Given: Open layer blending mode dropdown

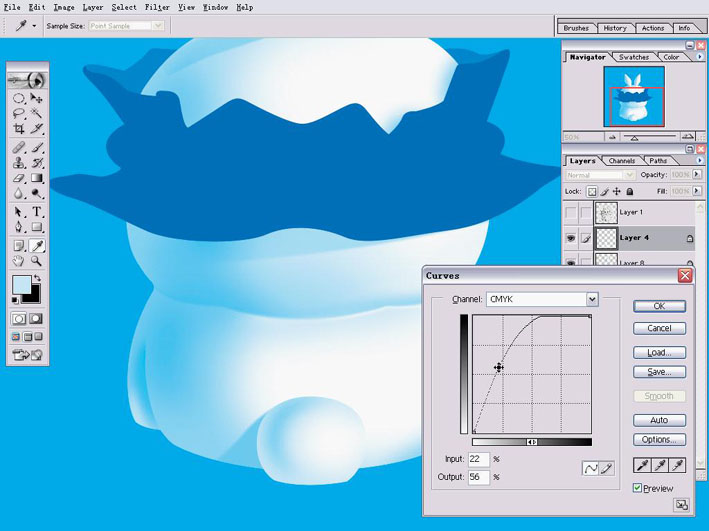Looking at the screenshot, I should (x=600, y=175).
